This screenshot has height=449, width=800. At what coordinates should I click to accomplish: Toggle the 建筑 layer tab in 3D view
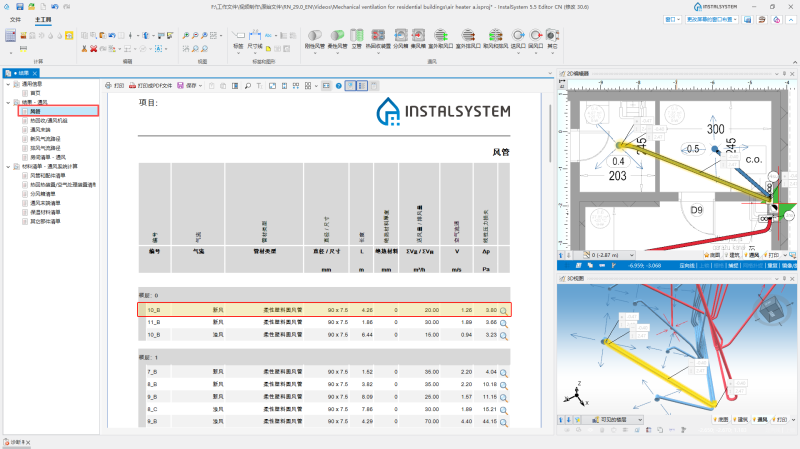(x=740, y=419)
